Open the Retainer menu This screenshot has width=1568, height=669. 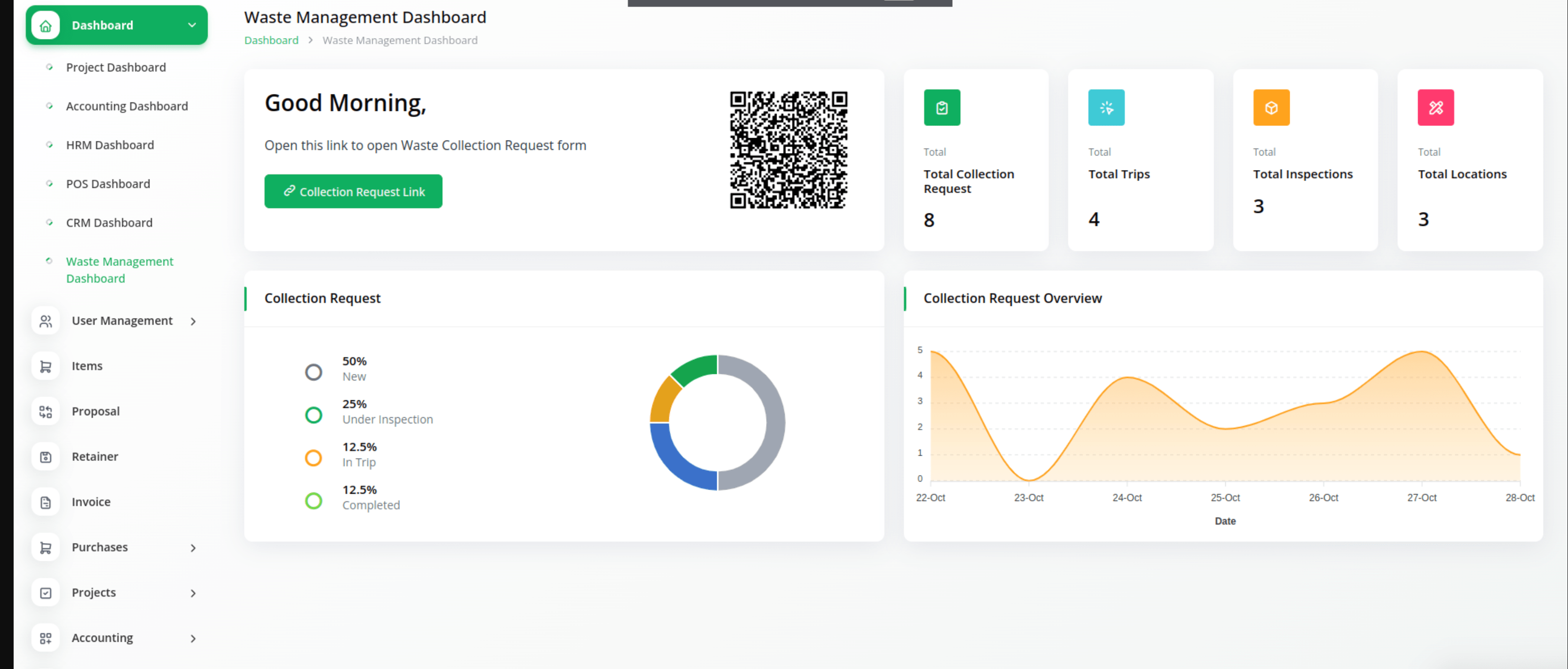pyautogui.click(x=95, y=457)
